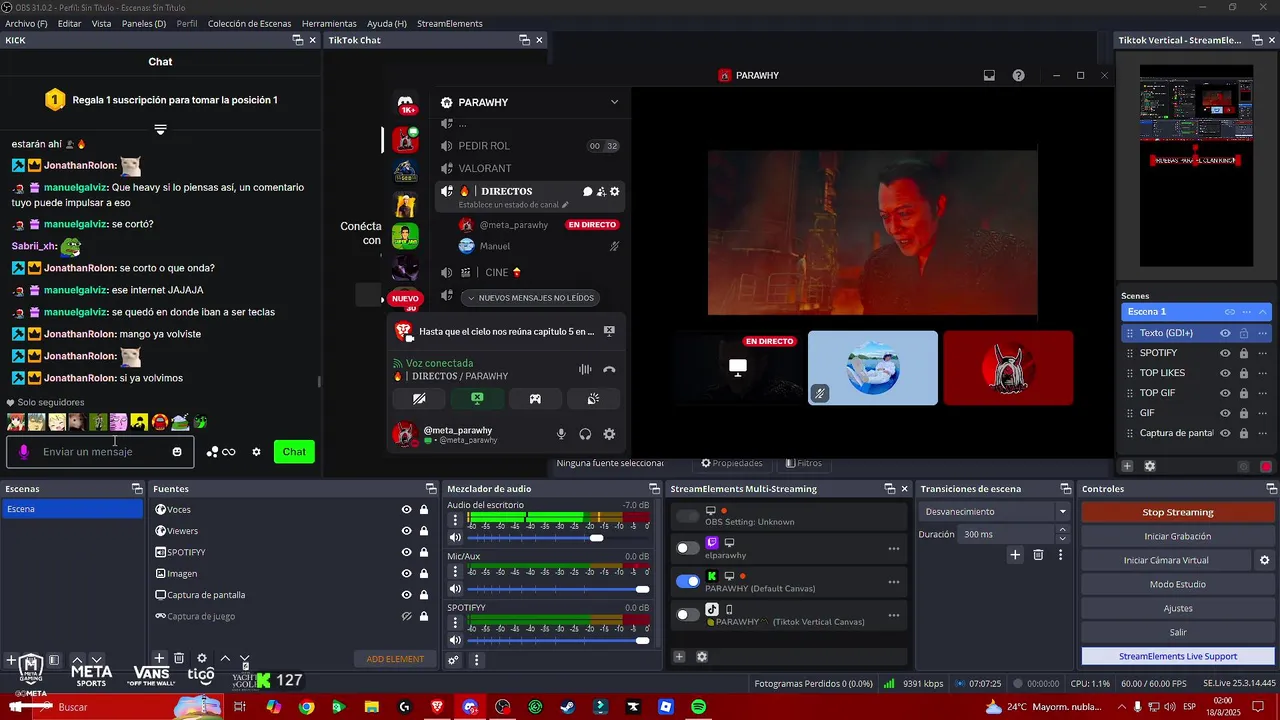Viewport: 1280px width, 720px height.
Task: Deafen Discord with headphones icon
Action: coord(585,434)
